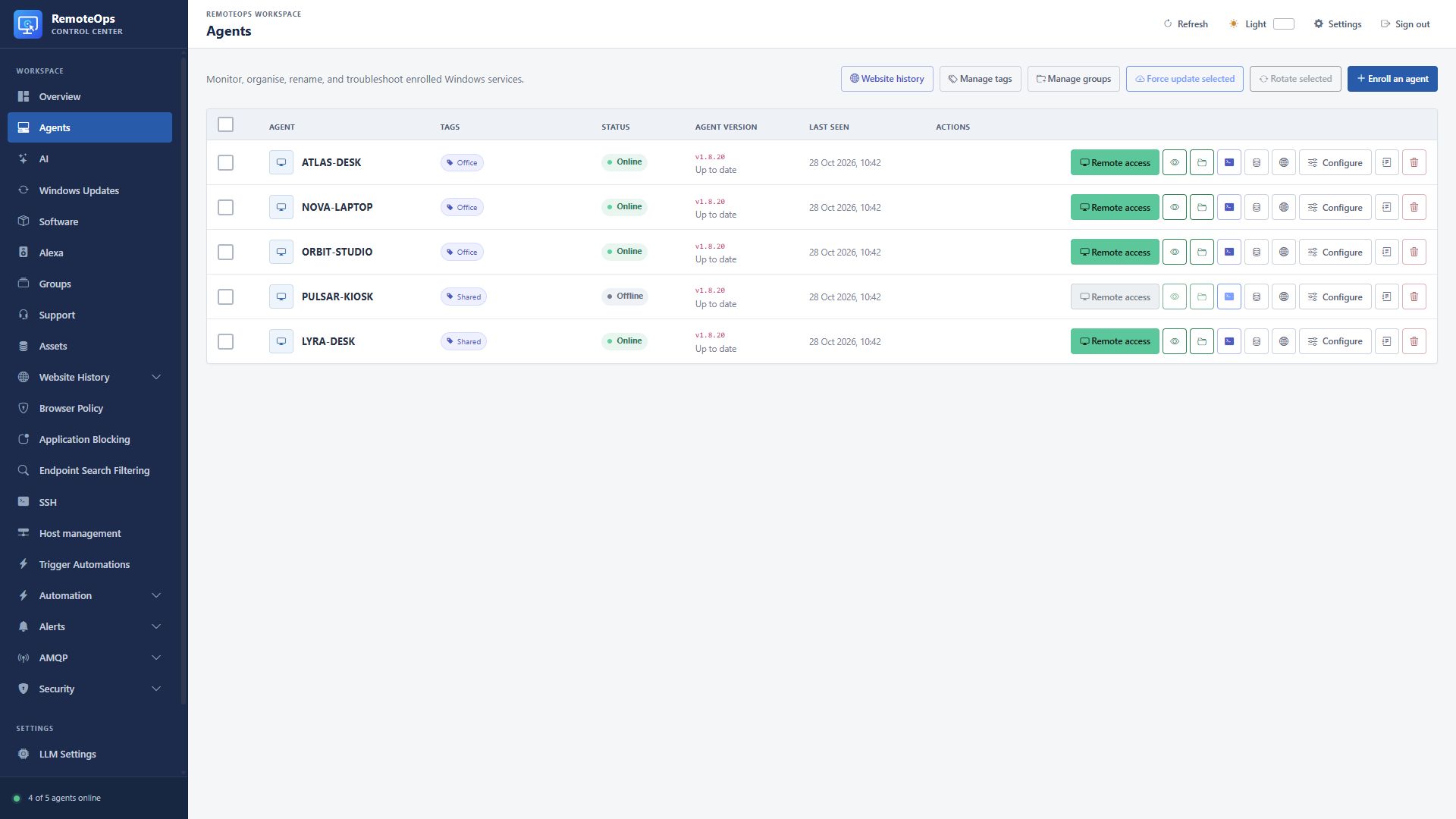Open Windows Updates in sidebar
Image resolution: width=1456 pixels, height=819 pixels.
[89, 190]
